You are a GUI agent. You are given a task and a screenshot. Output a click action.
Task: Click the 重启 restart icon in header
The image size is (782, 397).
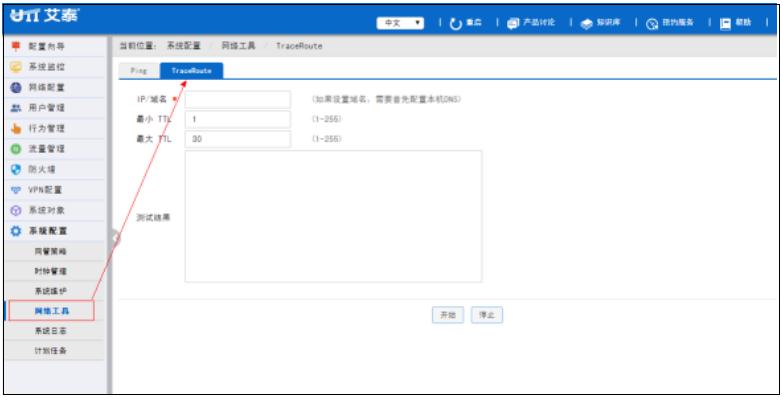tap(456, 23)
